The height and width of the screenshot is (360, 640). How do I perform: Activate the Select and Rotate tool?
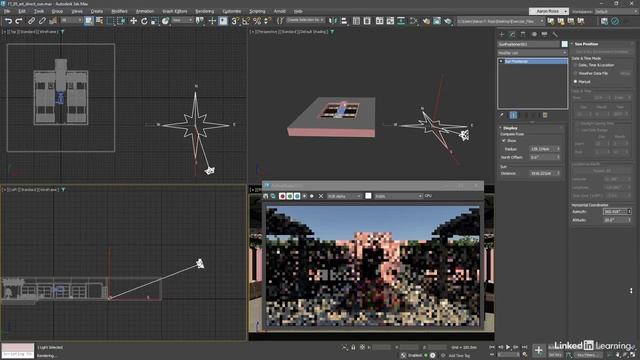(144, 21)
